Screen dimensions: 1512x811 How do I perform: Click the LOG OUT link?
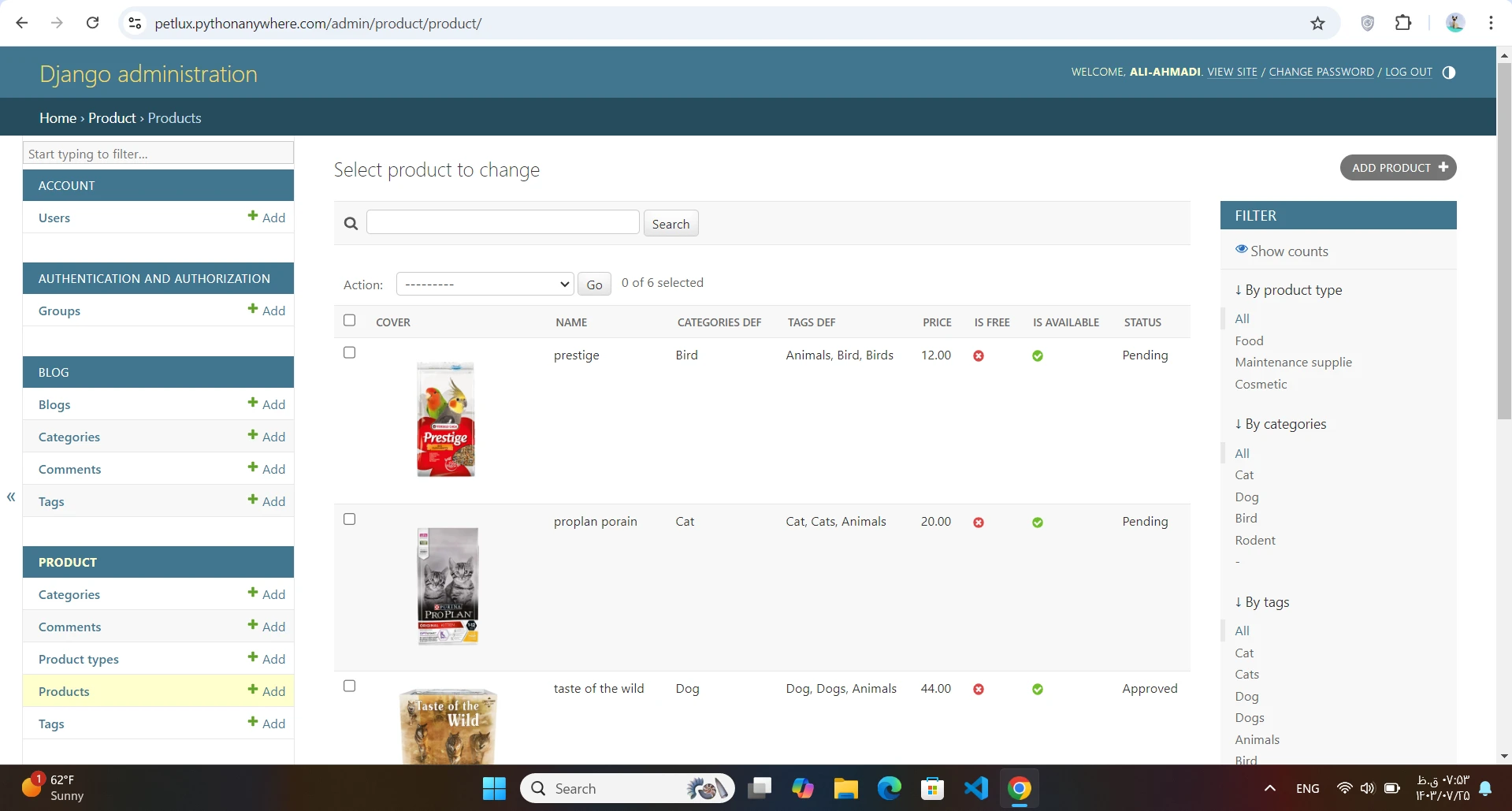pyautogui.click(x=1408, y=72)
